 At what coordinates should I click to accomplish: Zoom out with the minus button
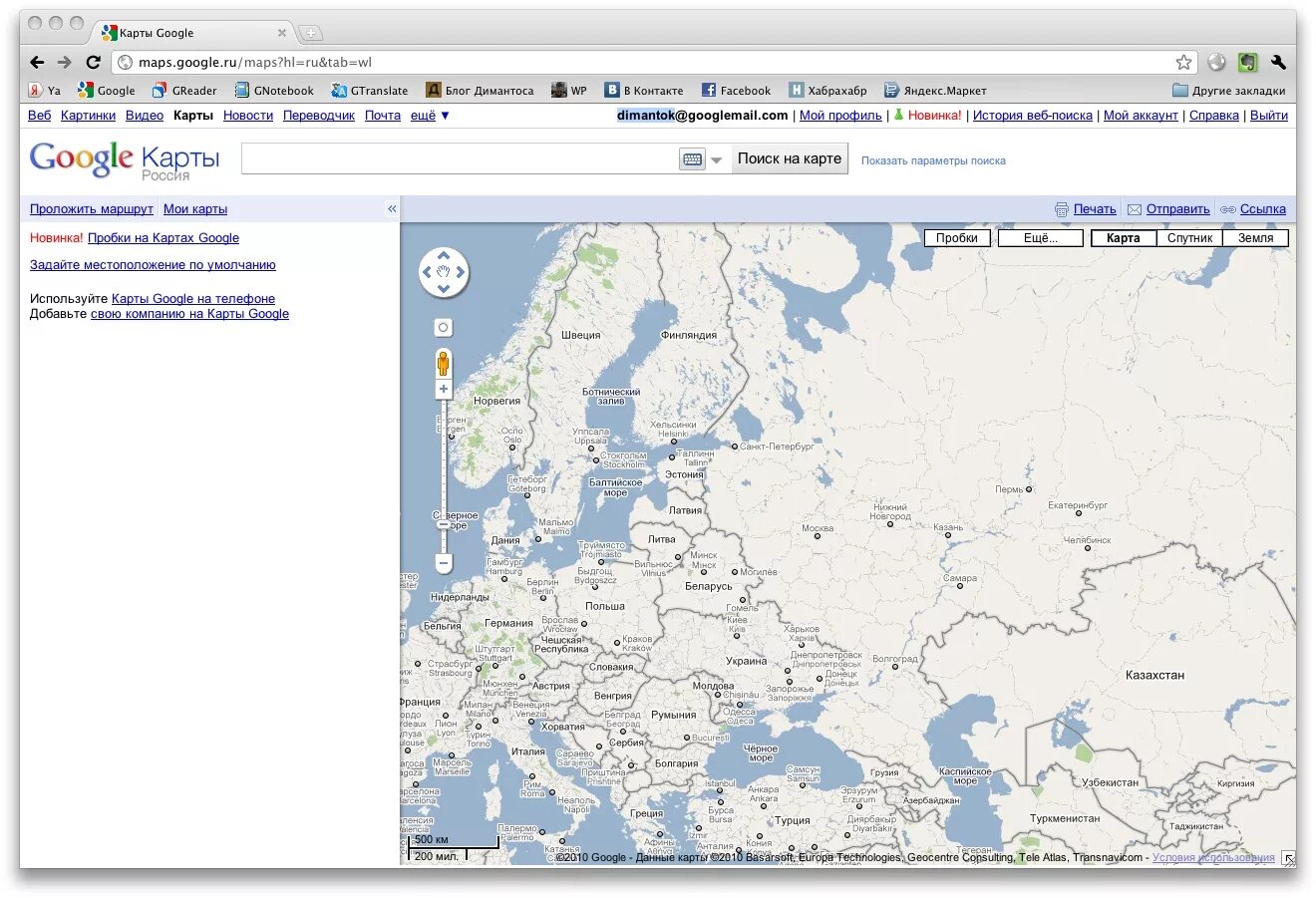444,563
